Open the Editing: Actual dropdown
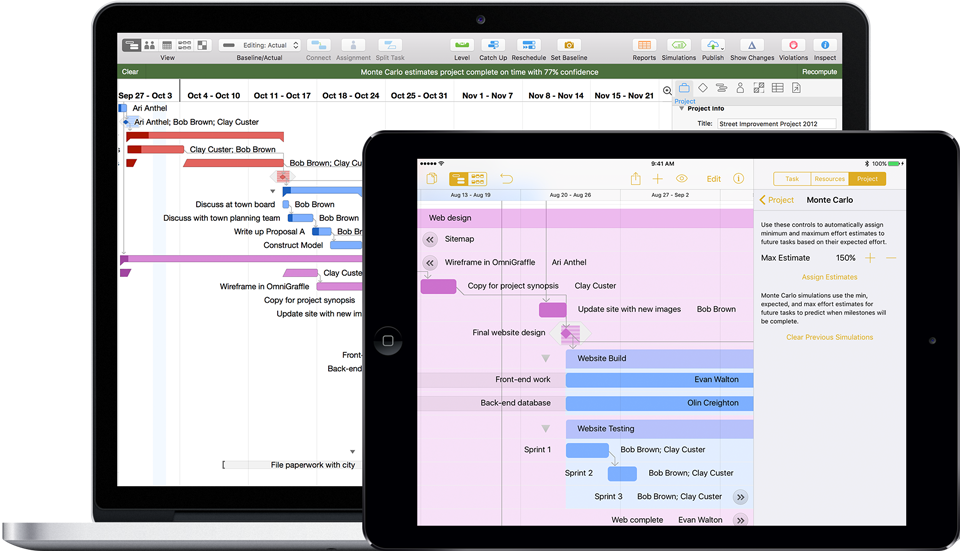Screen dimensions: 960x551 click(260, 45)
